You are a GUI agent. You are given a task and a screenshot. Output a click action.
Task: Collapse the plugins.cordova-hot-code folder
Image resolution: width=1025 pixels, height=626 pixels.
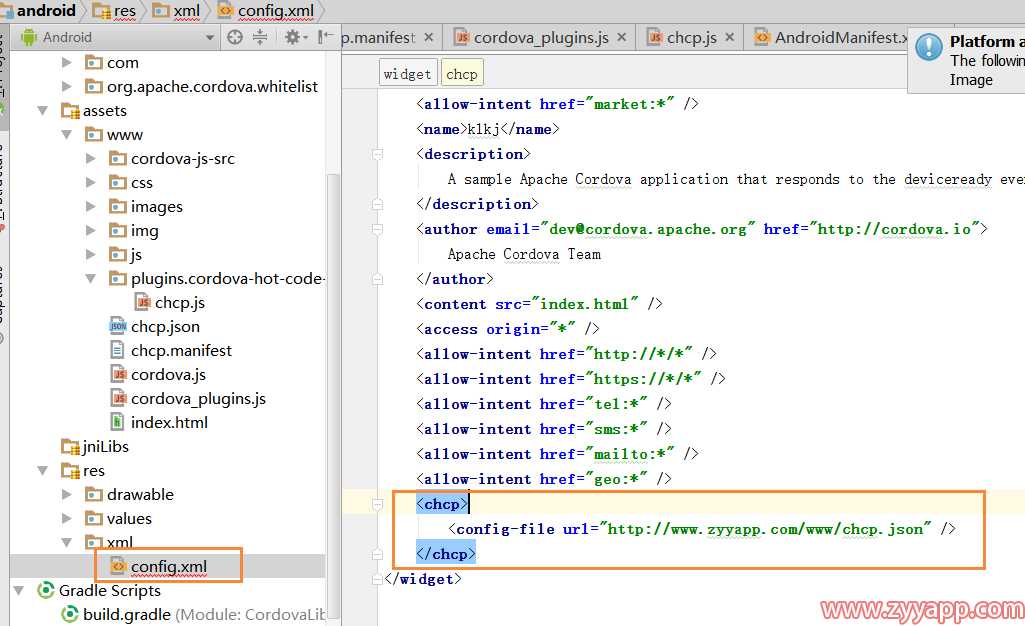click(91, 278)
